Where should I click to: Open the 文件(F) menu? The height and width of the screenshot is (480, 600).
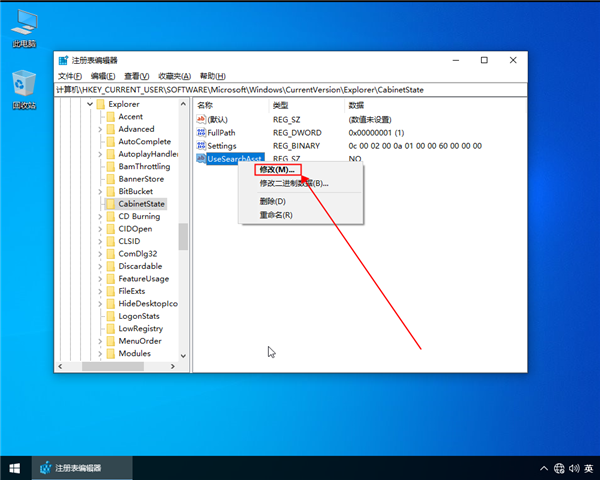(x=70, y=76)
